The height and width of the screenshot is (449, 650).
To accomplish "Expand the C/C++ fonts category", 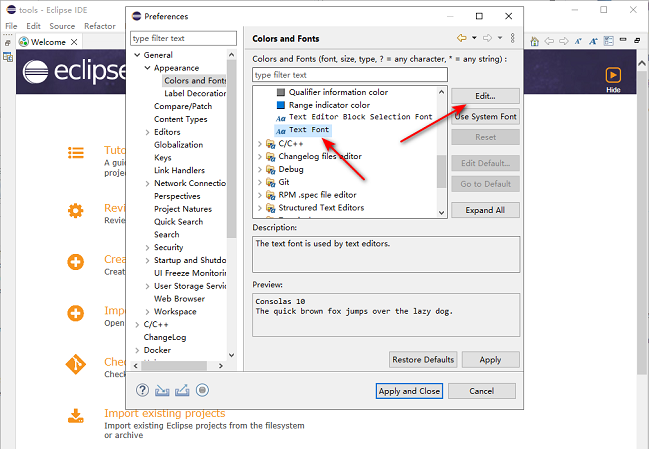I will click(260, 144).
